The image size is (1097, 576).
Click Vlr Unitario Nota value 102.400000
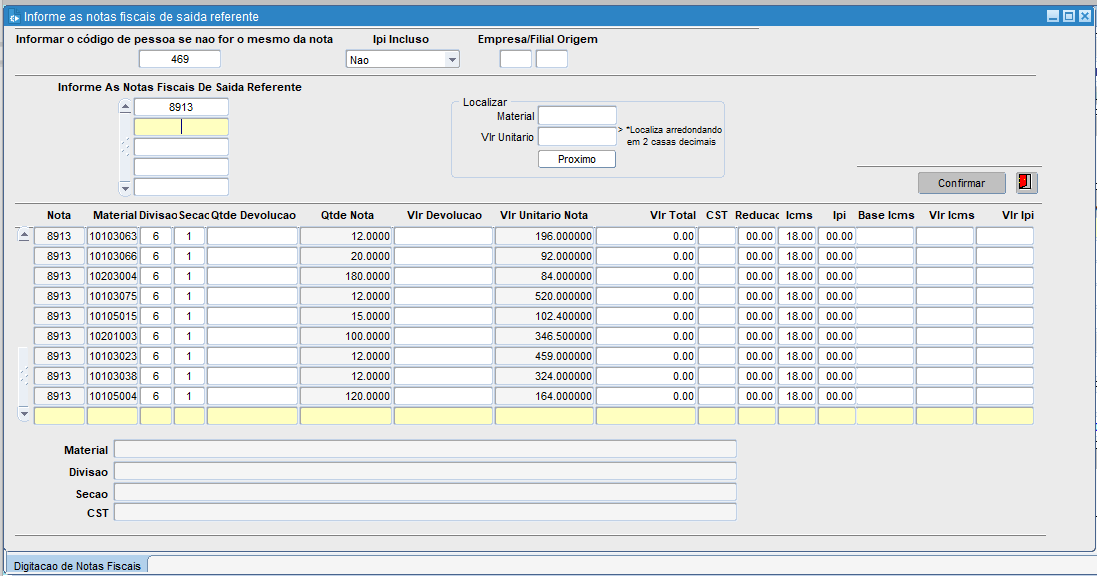tap(544, 316)
